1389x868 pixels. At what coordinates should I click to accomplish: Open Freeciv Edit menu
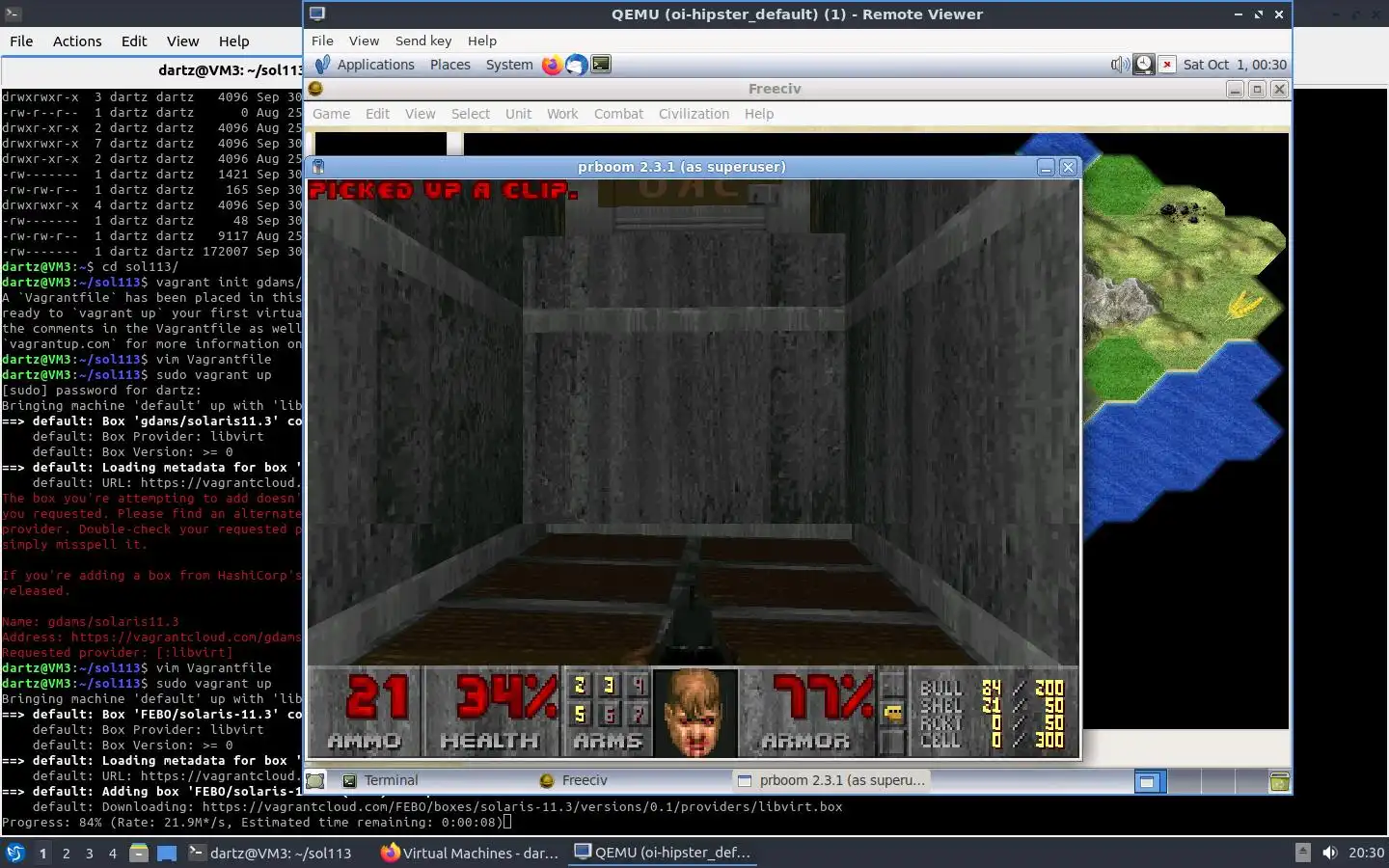(377, 114)
